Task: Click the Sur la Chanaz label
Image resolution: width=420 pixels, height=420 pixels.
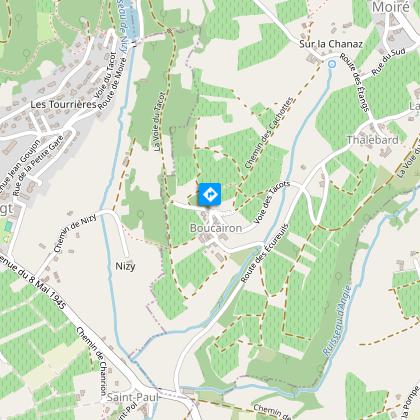Action: pyautogui.click(x=330, y=44)
